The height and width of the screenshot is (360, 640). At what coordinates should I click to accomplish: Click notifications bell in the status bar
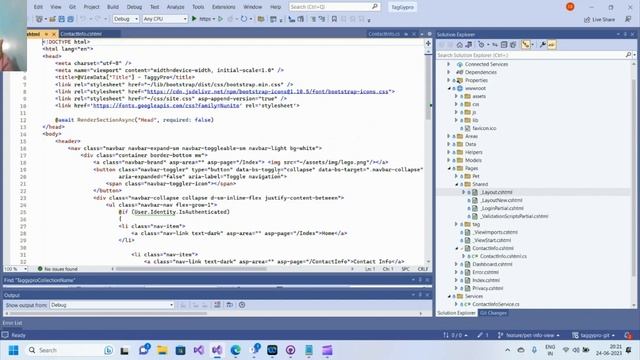tap(628, 335)
